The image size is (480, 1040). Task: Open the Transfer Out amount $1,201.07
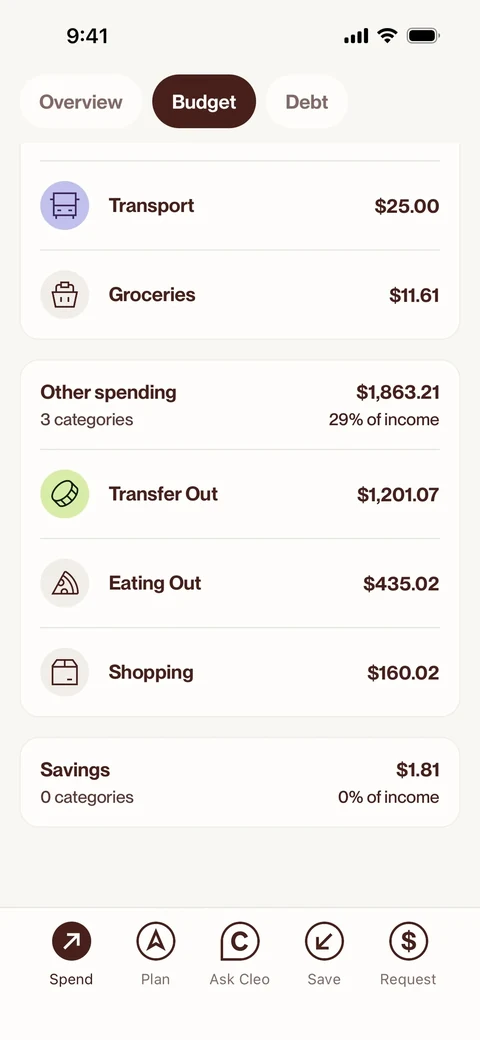coord(398,495)
